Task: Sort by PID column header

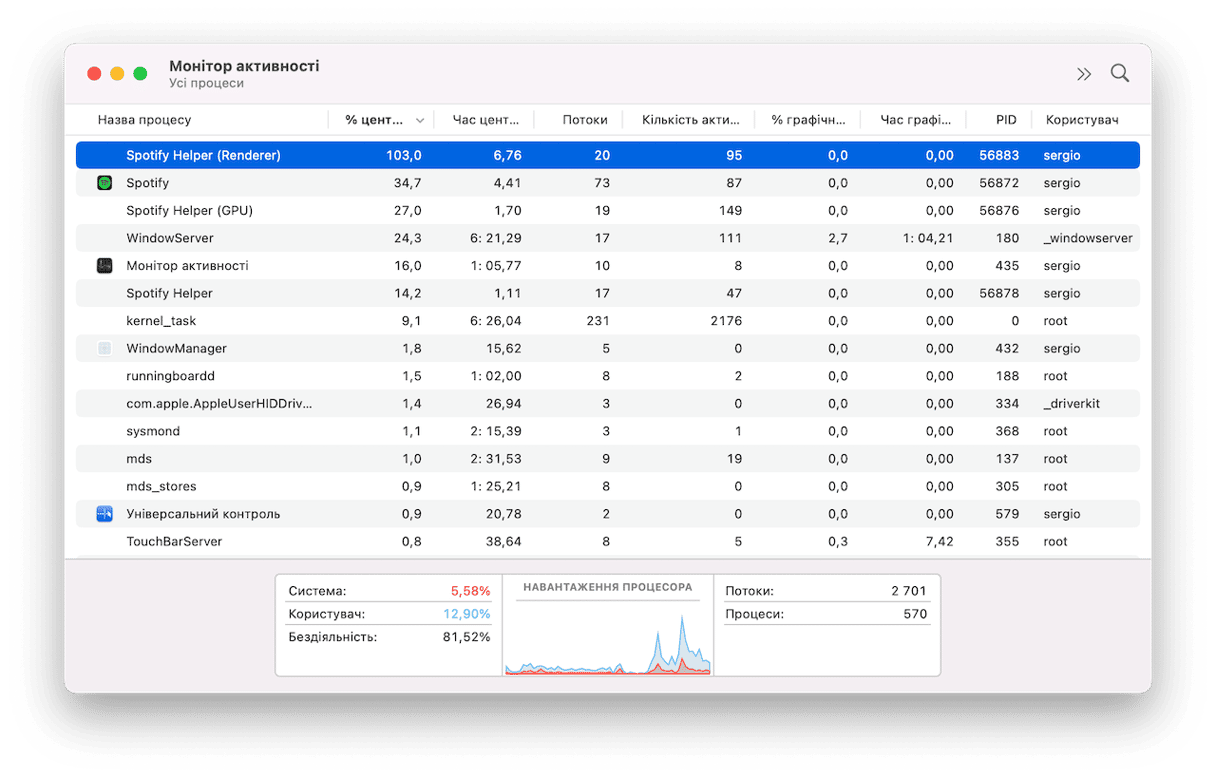Action: [1005, 120]
